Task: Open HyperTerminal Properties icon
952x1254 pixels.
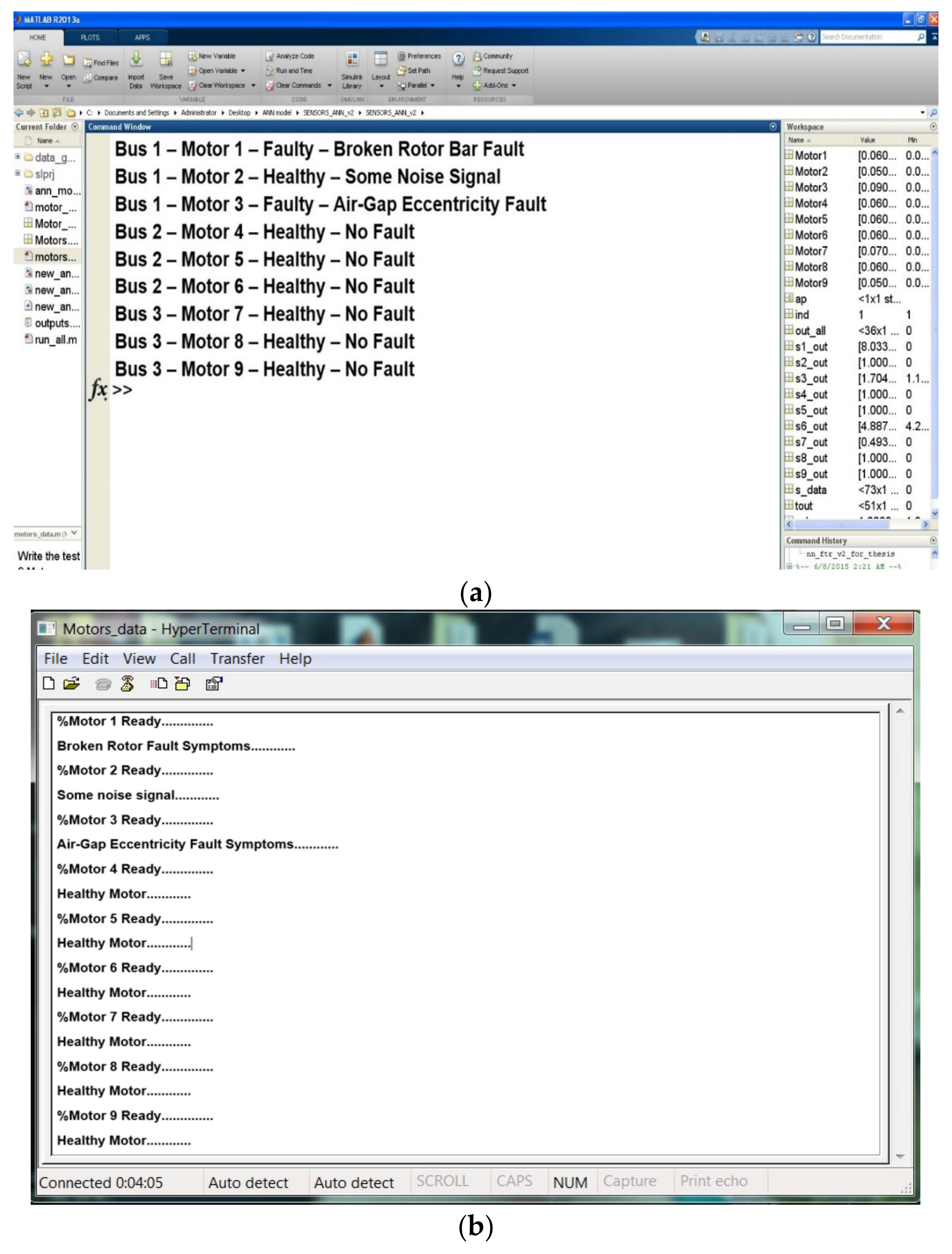Action: coord(214,684)
